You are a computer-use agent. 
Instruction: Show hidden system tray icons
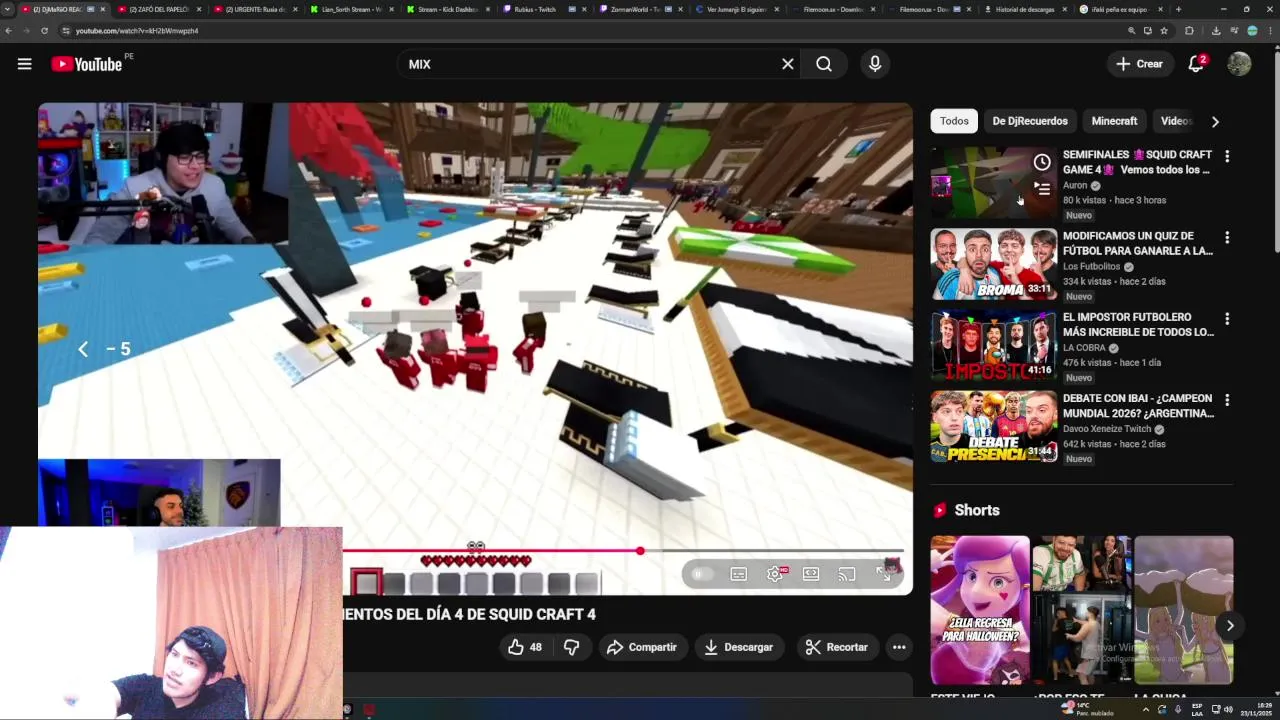pos(1146,709)
